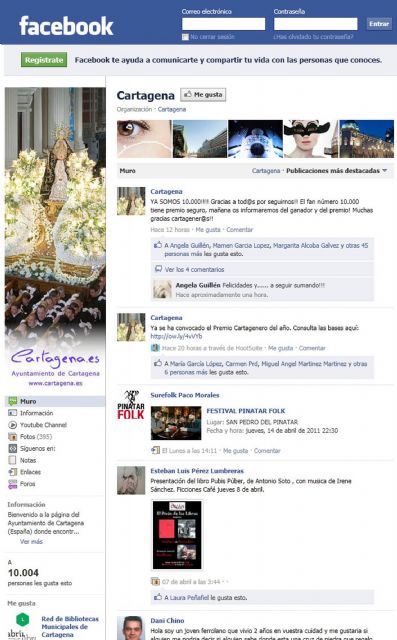The image size is (397, 640).
Task: Expand Ver los 4 comentarios
Action: 194,269
